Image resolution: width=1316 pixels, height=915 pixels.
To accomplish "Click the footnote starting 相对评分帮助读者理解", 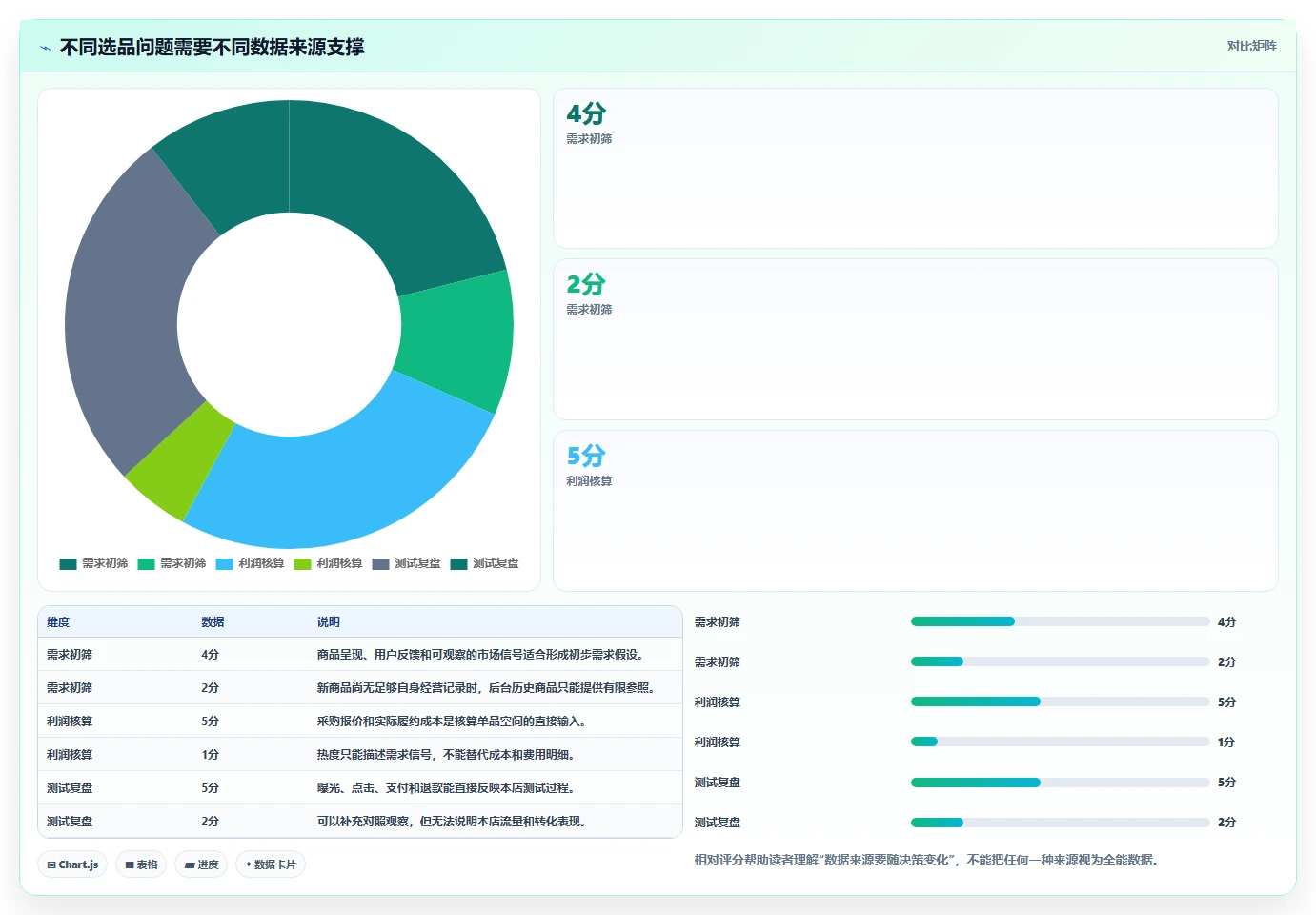I will [x=927, y=860].
